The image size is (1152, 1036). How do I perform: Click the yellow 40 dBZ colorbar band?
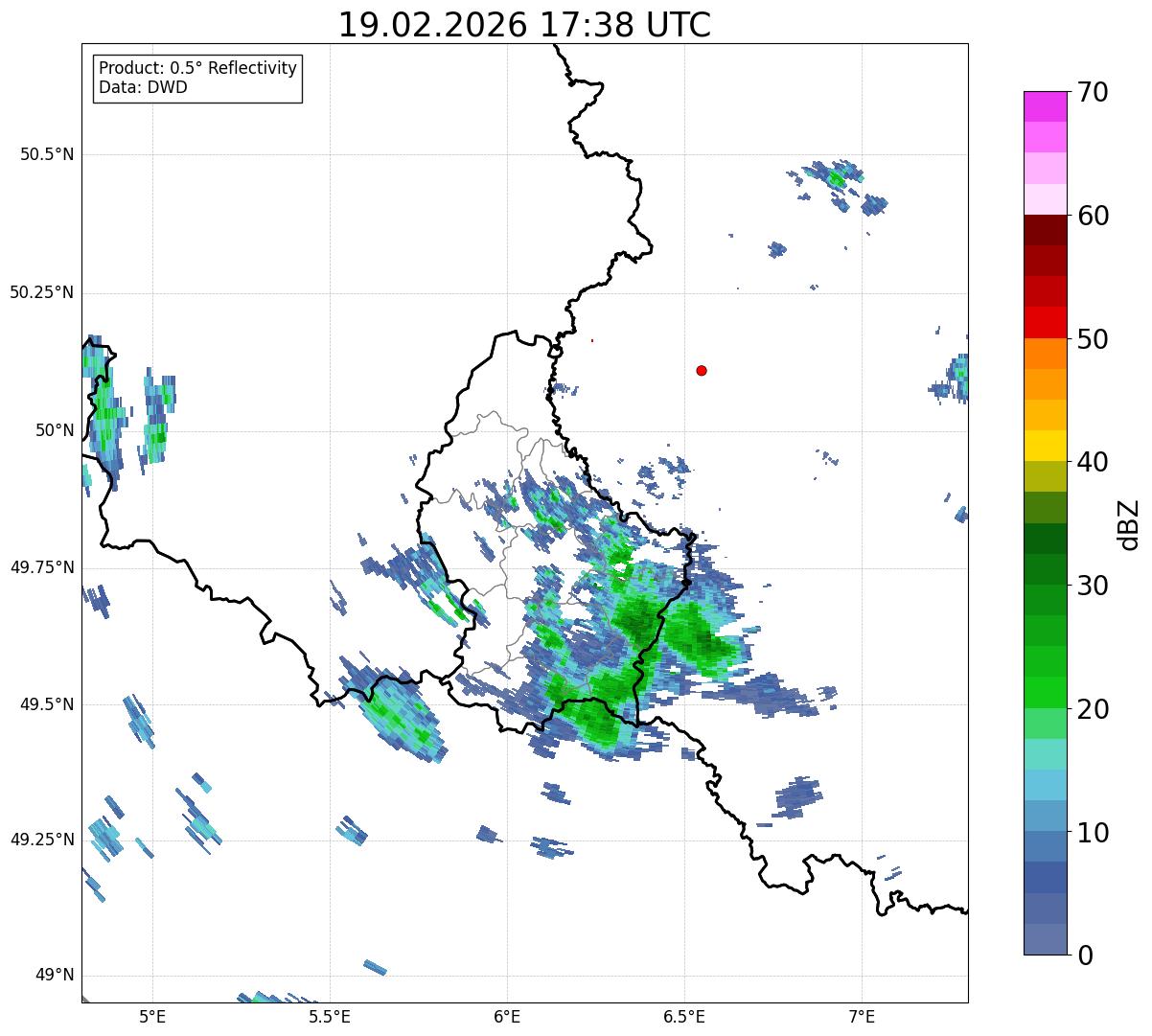1045,447
